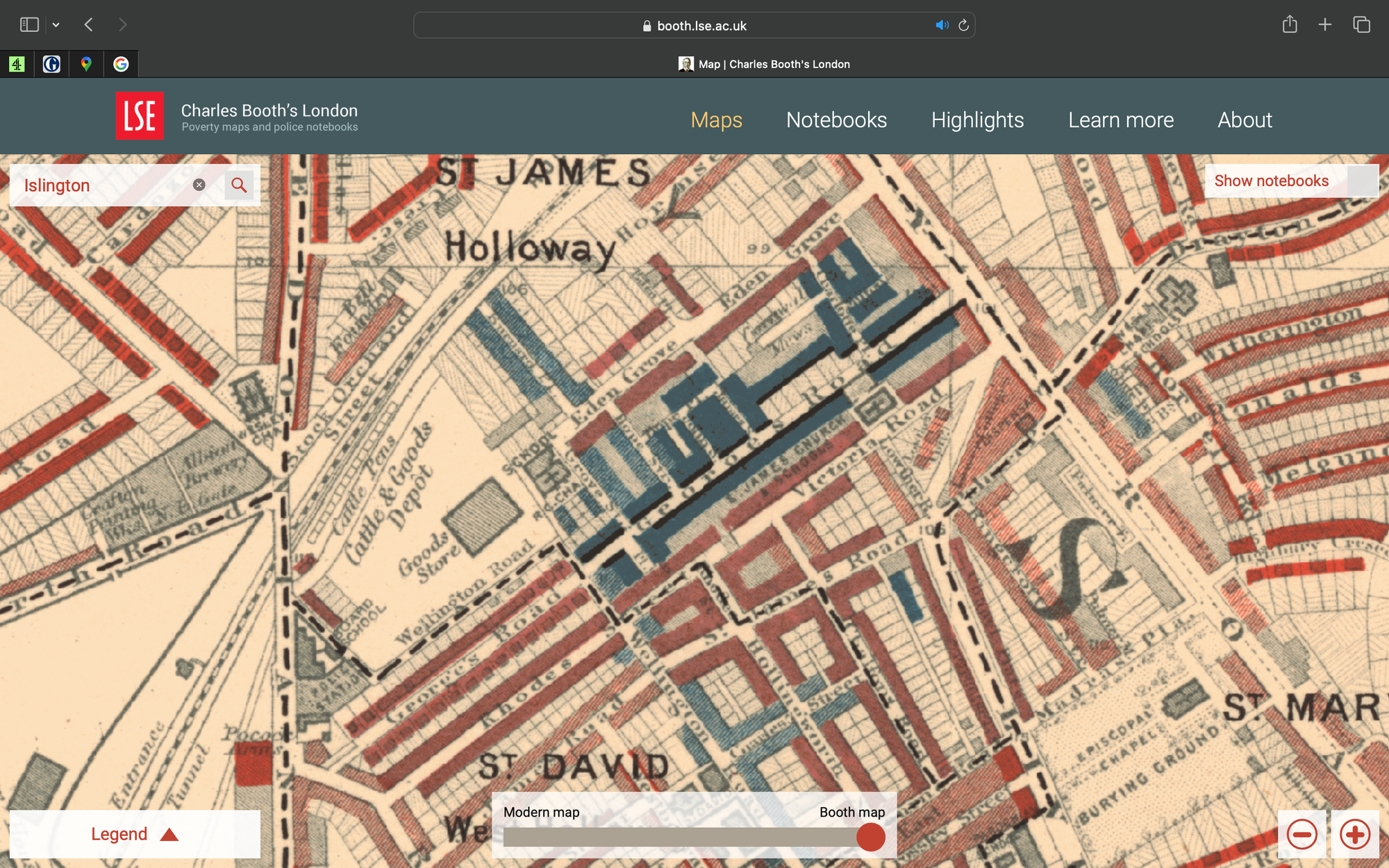Go forward to the next page
The image size is (1389, 868).
[123, 25]
